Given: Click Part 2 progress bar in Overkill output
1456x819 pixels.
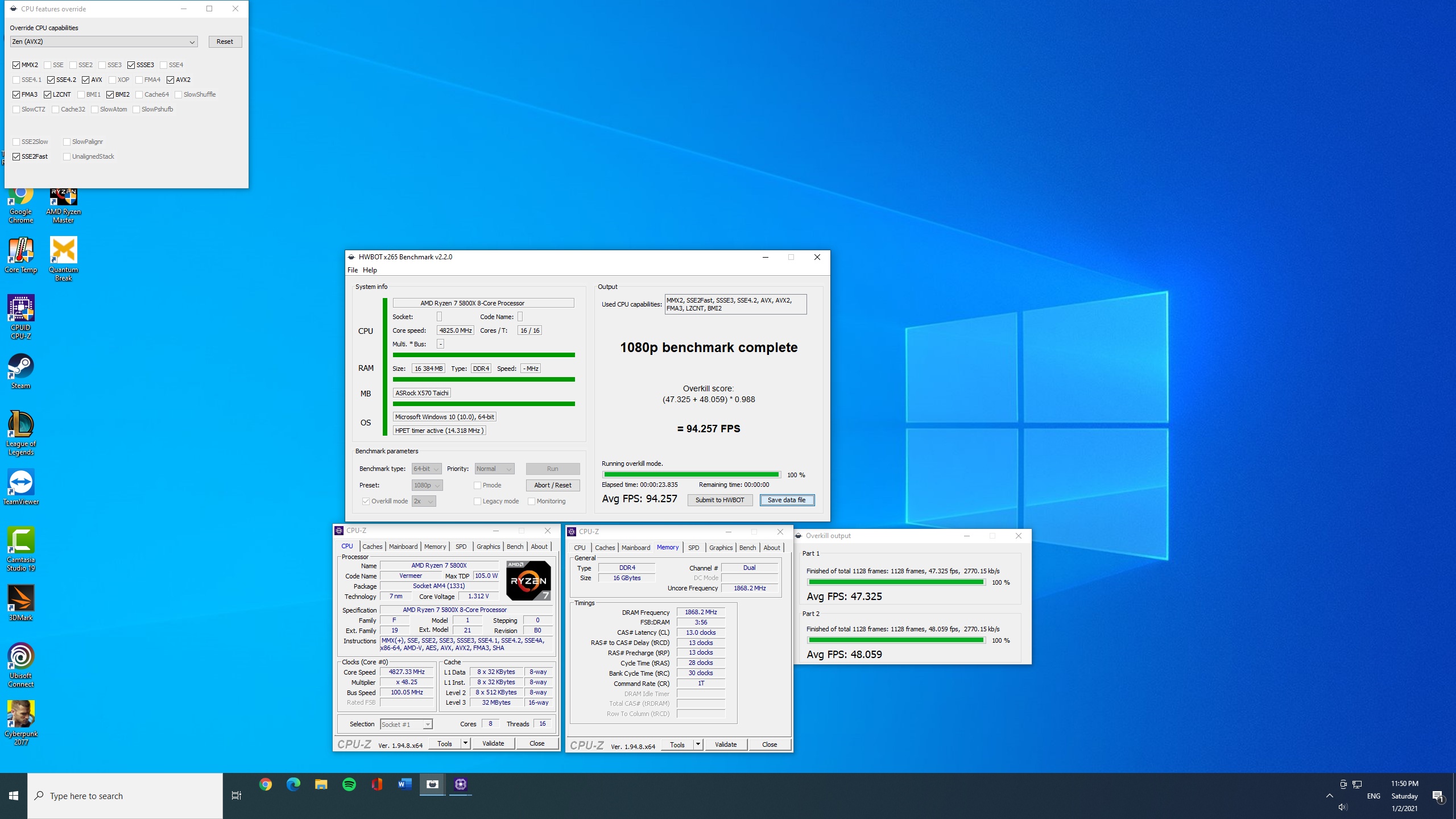Looking at the screenshot, I should click(896, 640).
